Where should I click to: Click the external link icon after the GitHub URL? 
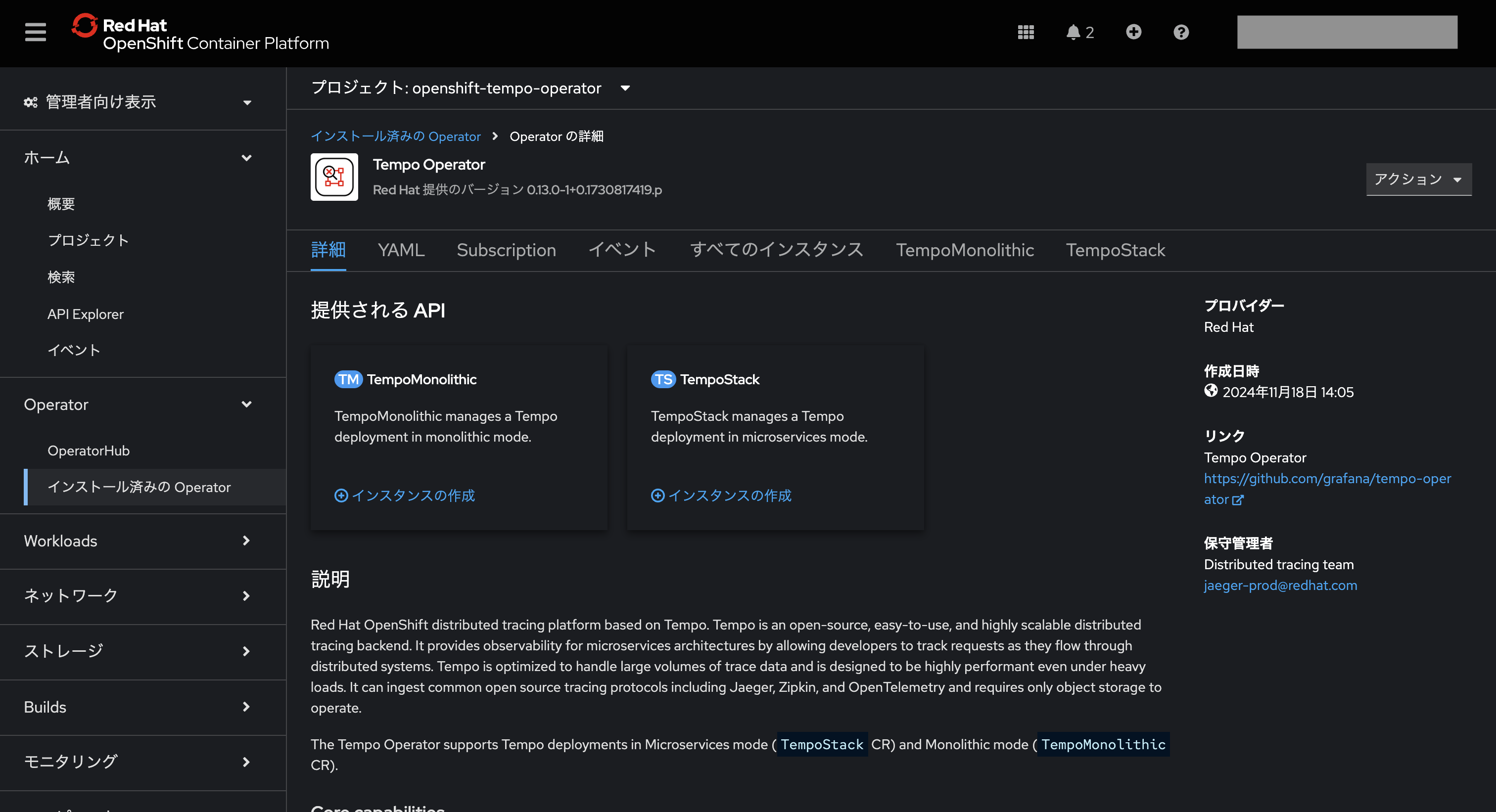1239,500
